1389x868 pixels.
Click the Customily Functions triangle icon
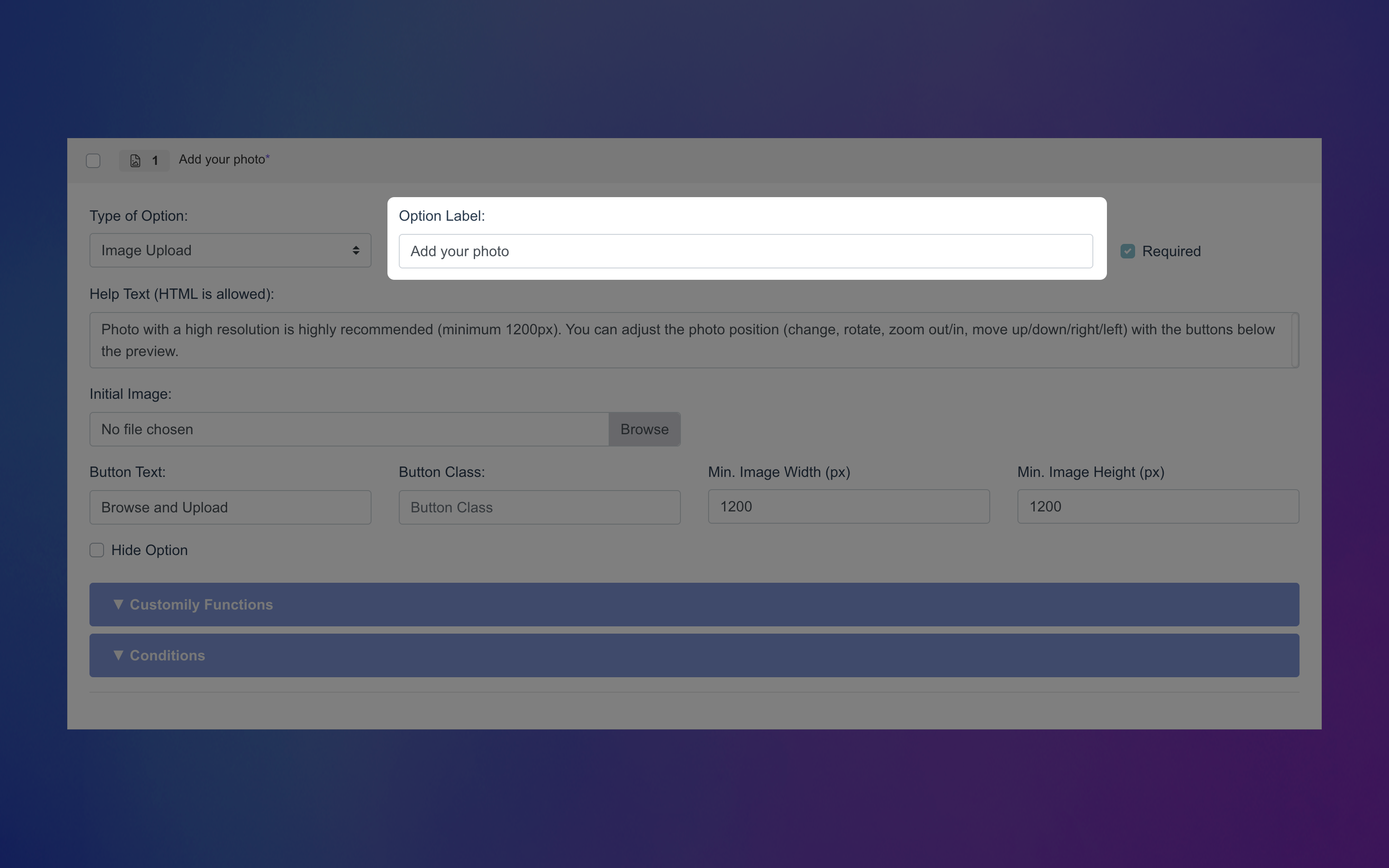coord(118,604)
